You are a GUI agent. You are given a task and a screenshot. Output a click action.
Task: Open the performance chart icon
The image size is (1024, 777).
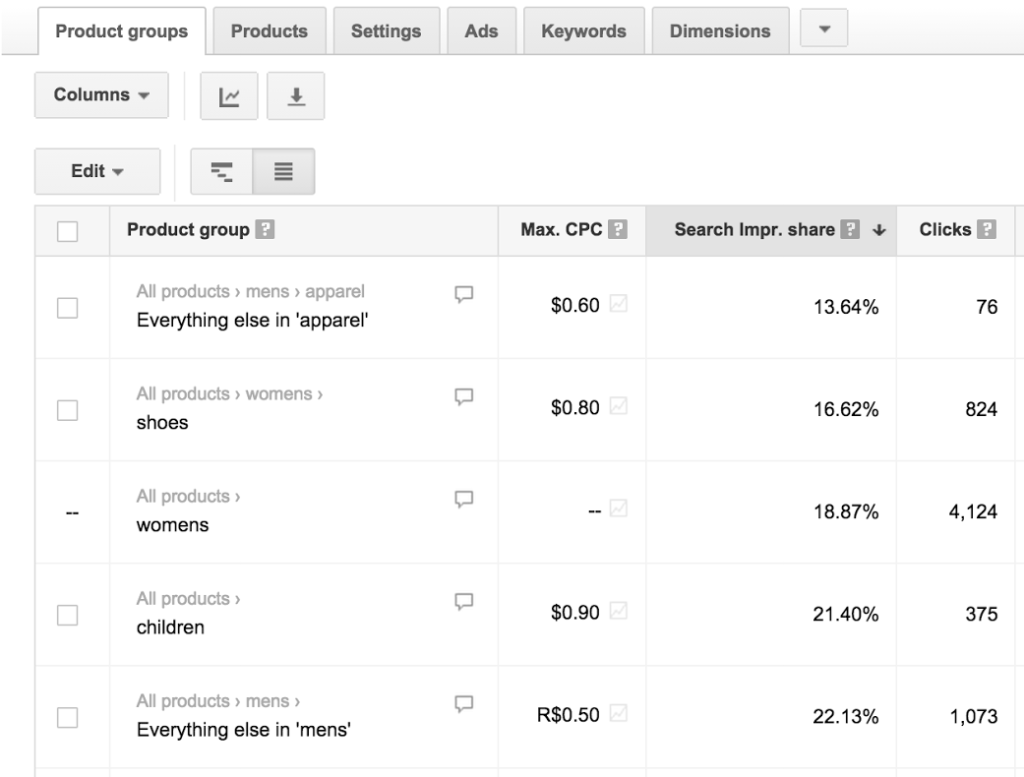tap(229, 95)
